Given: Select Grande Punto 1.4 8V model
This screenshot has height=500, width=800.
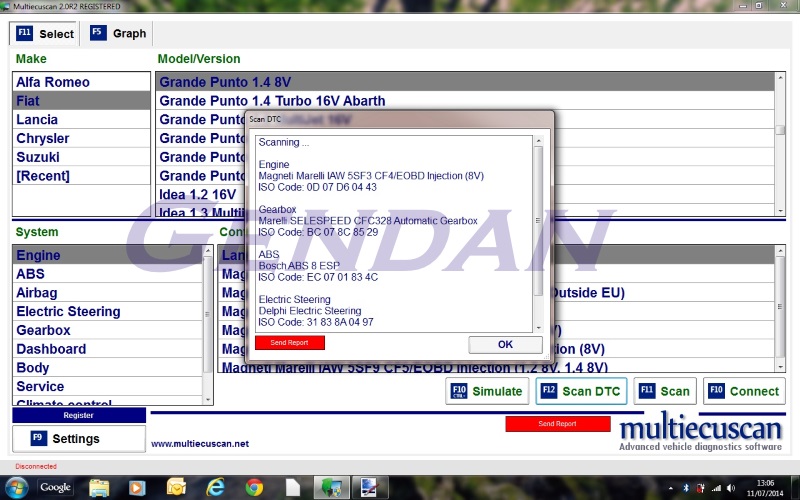Looking at the screenshot, I should [465, 82].
